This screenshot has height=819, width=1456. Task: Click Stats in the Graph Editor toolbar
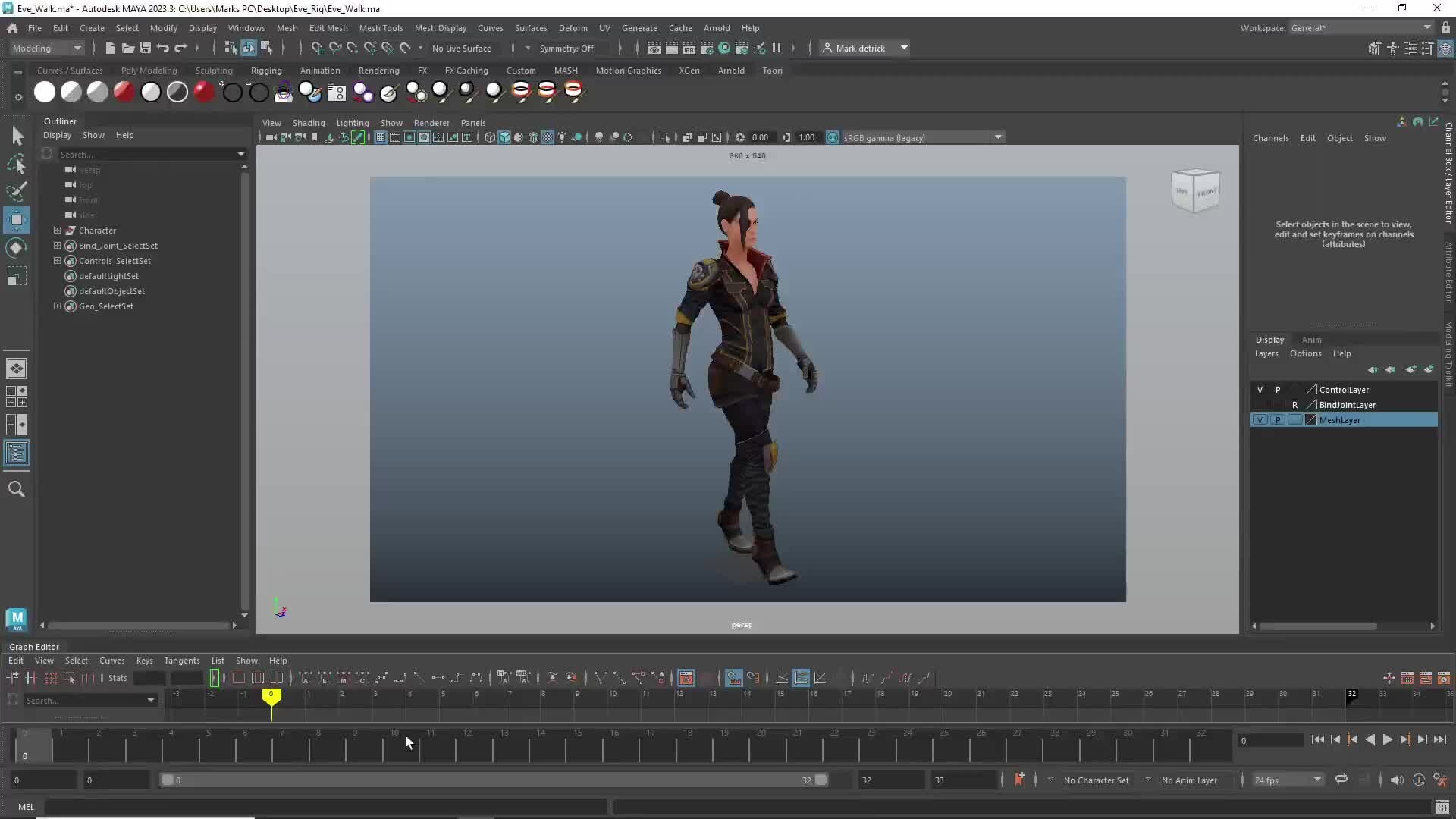(x=117, y=678)
